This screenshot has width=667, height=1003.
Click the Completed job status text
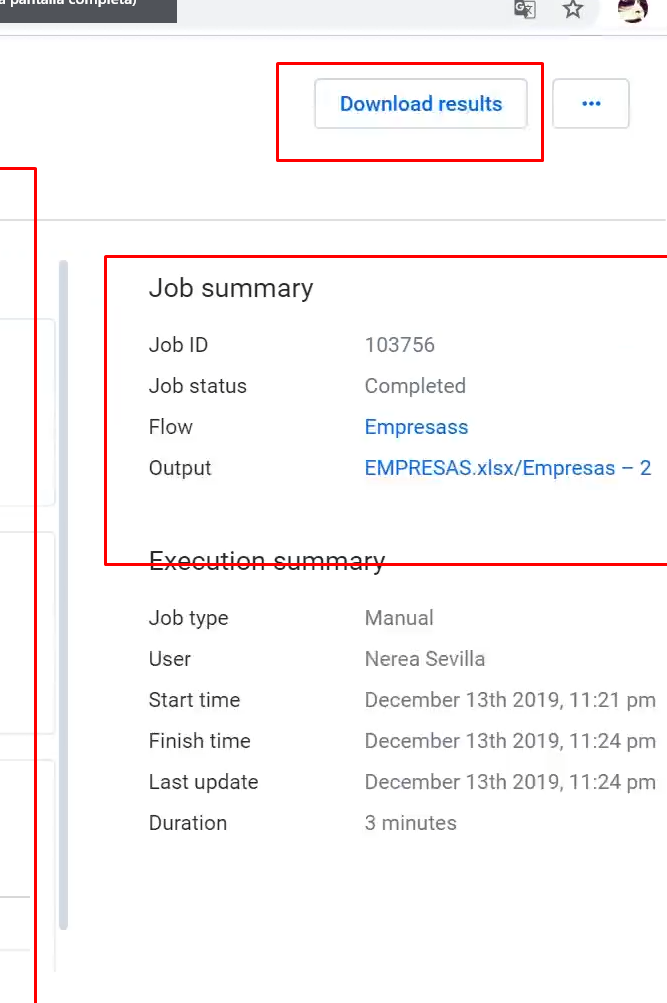click(415, 386)
